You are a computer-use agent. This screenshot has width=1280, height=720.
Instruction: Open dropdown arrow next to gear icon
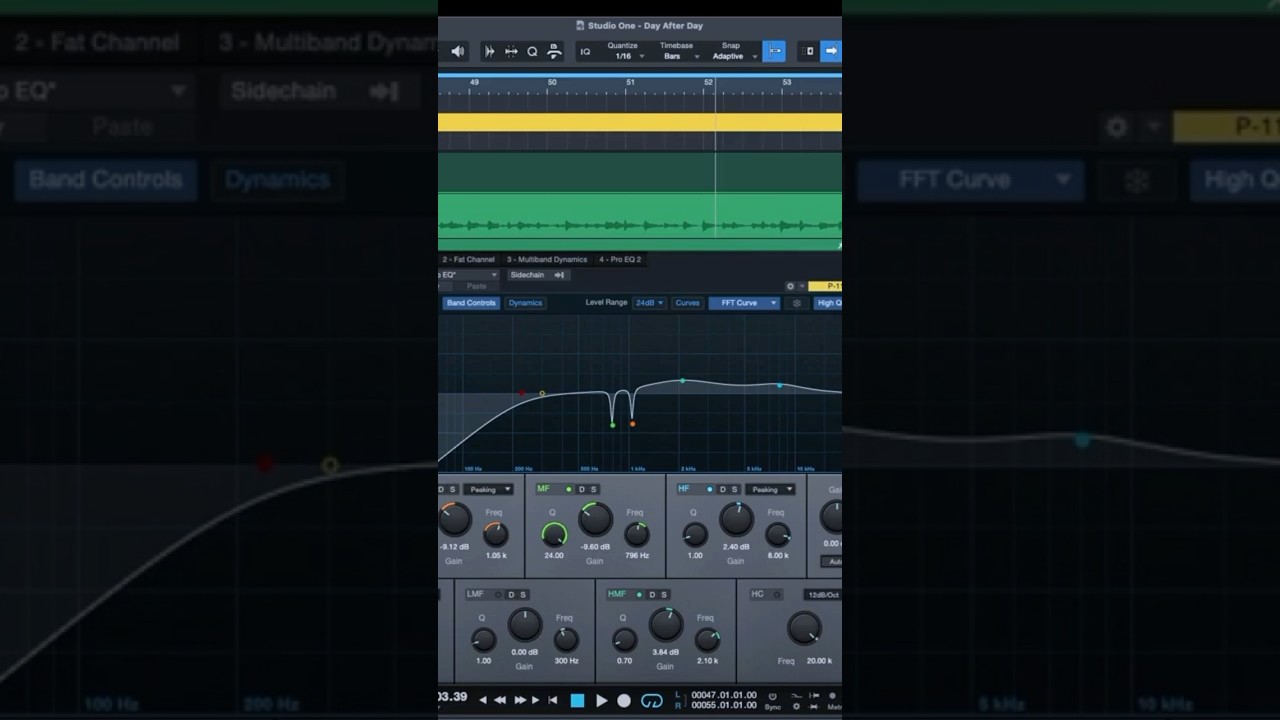click(801, 286)
